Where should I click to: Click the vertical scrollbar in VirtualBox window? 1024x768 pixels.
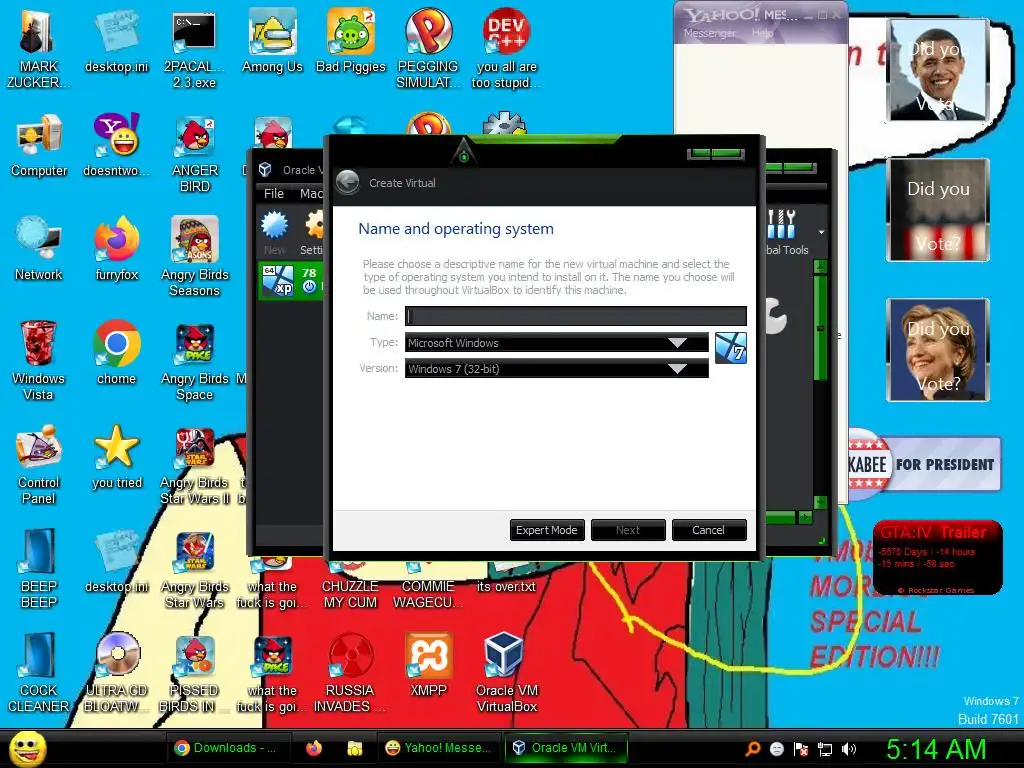[x=821, y=384]
